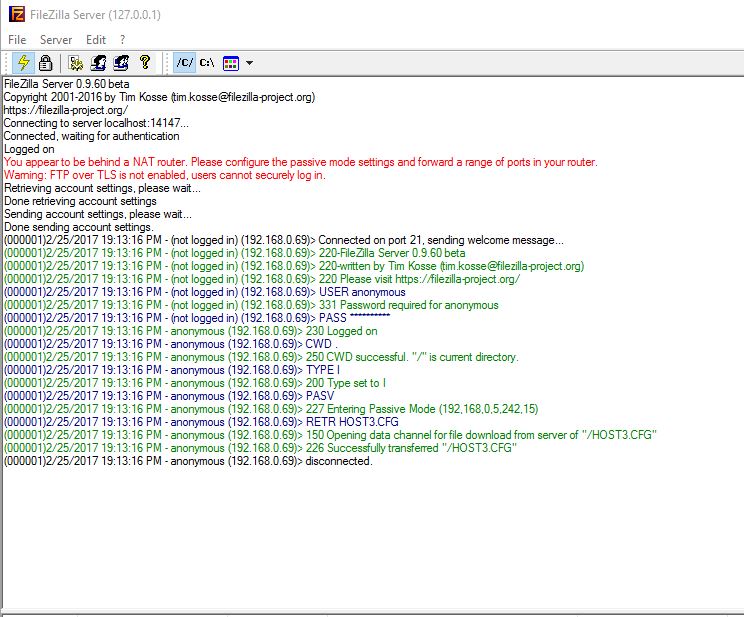Click the colored grid sort icon

click(231, 63)
